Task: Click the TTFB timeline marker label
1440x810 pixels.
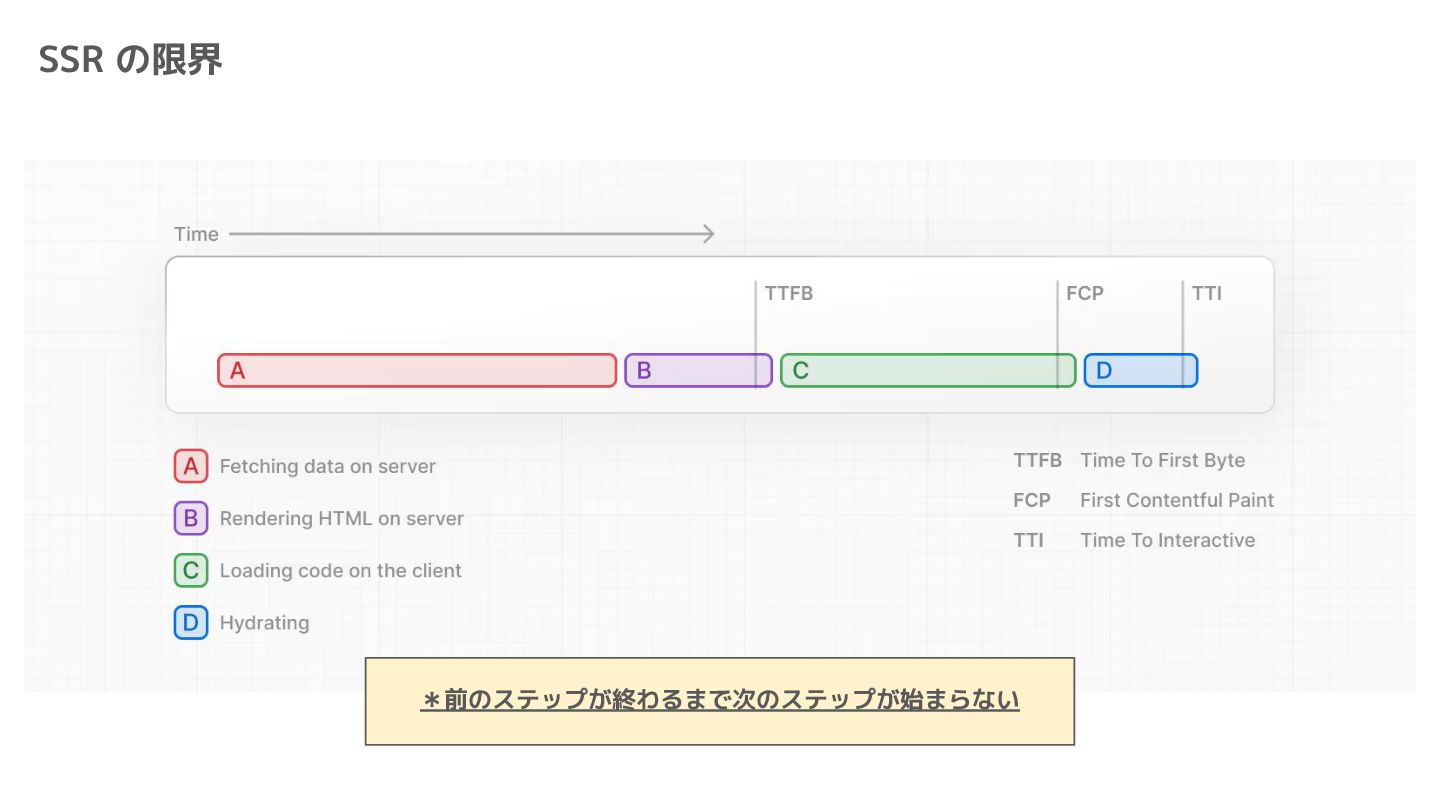Action: [x=789, y=294]
